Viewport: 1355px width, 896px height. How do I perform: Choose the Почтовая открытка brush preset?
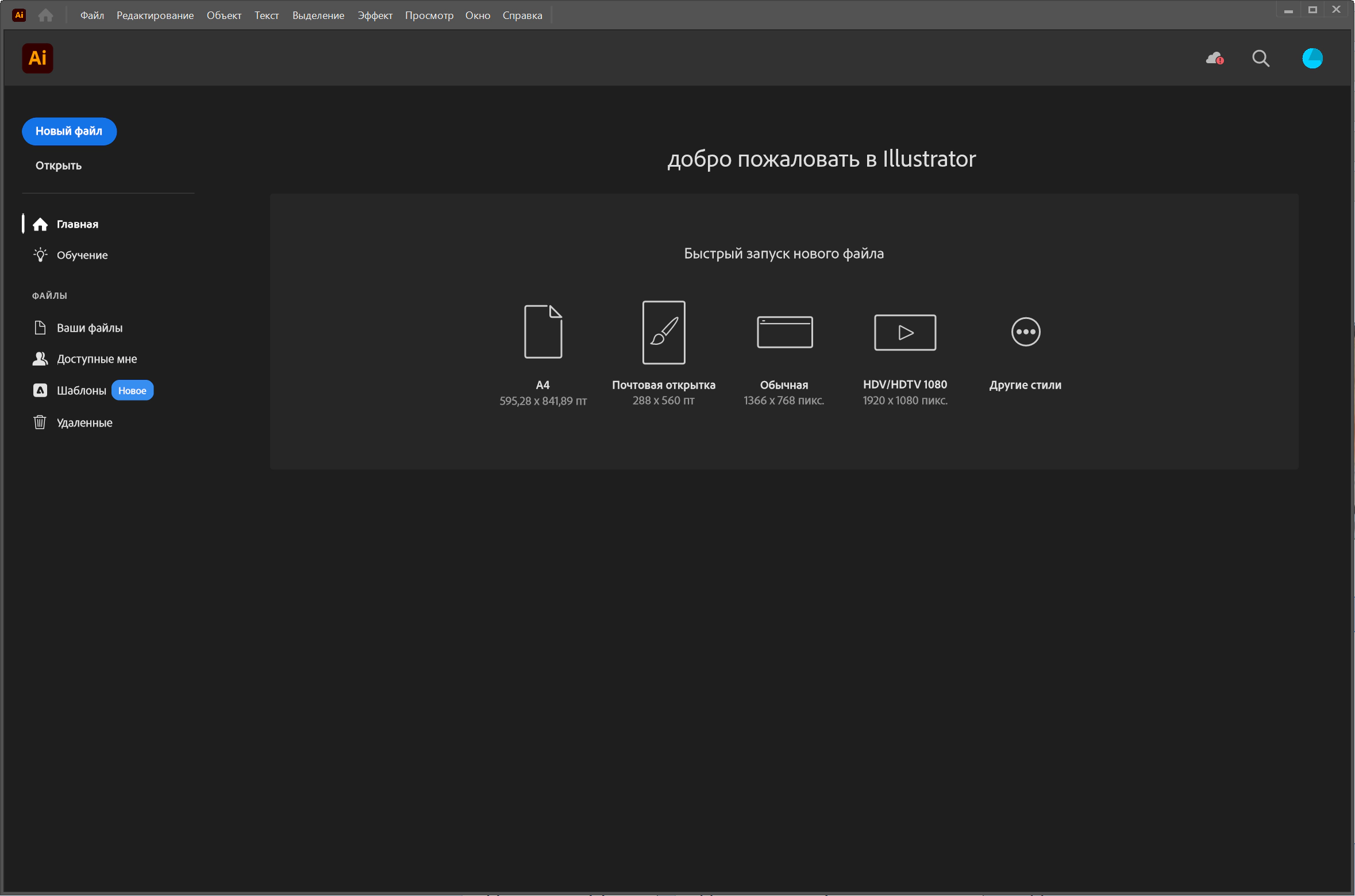pyautogui.click(x=663, y=332)
